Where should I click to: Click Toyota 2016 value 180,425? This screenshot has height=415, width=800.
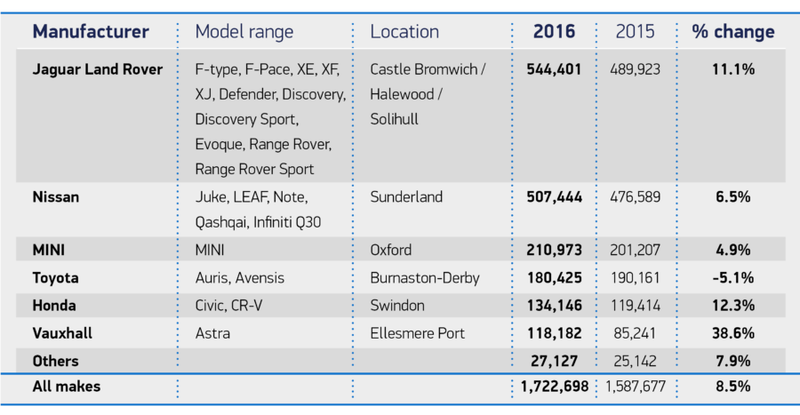point(554,278)
